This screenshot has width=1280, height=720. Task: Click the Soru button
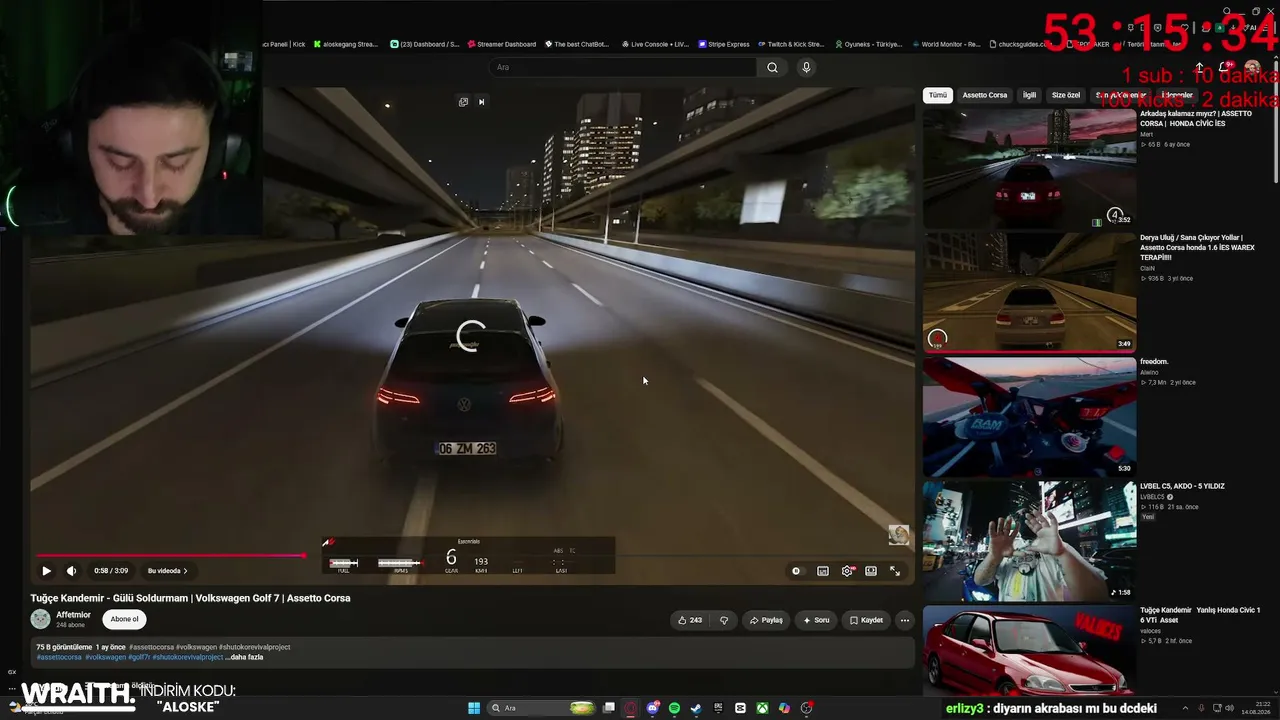pyautogui.click(x=816, y=620)
